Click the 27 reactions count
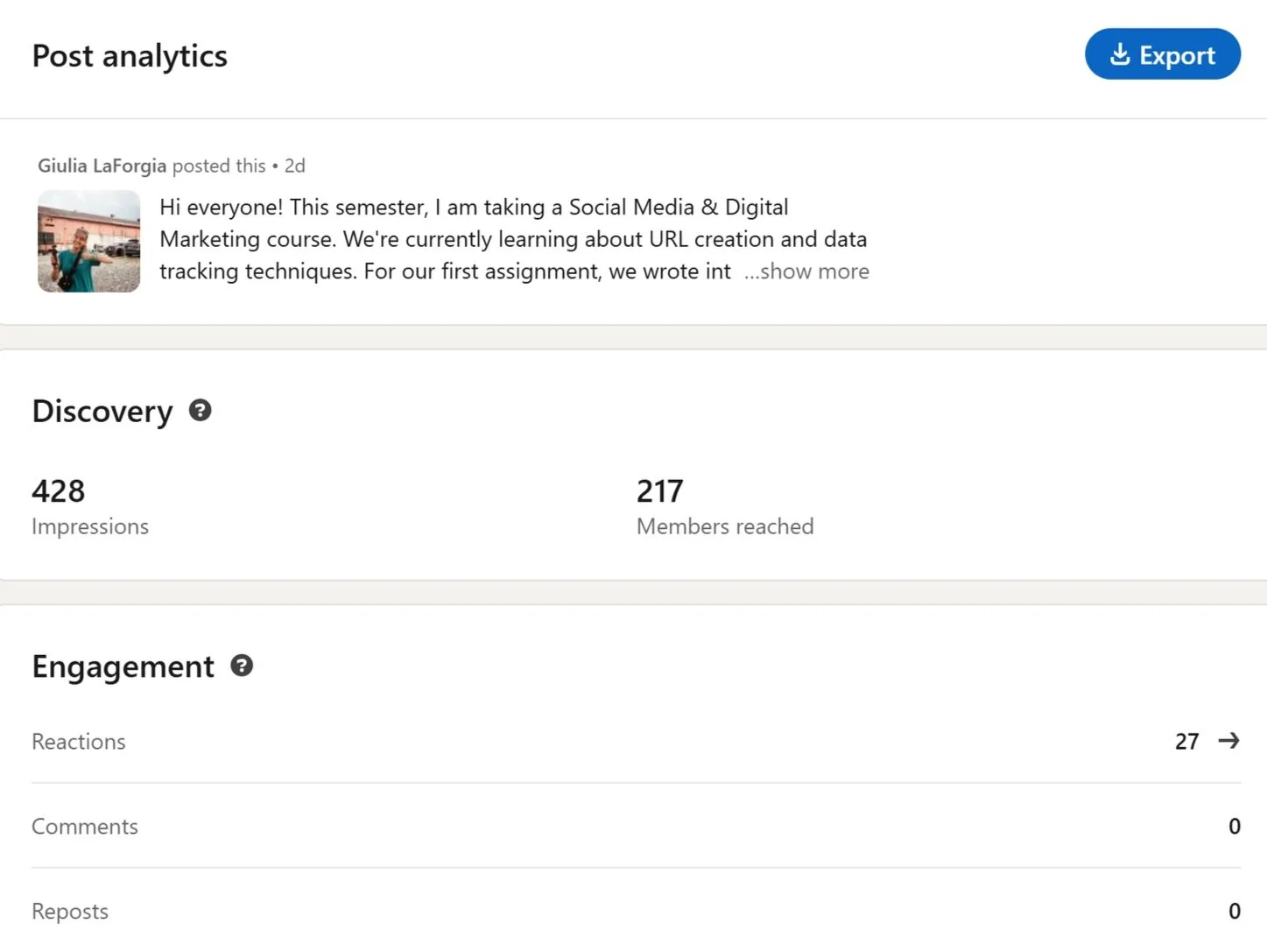The image size is (1267, 952). click(x=1186, y=742)
